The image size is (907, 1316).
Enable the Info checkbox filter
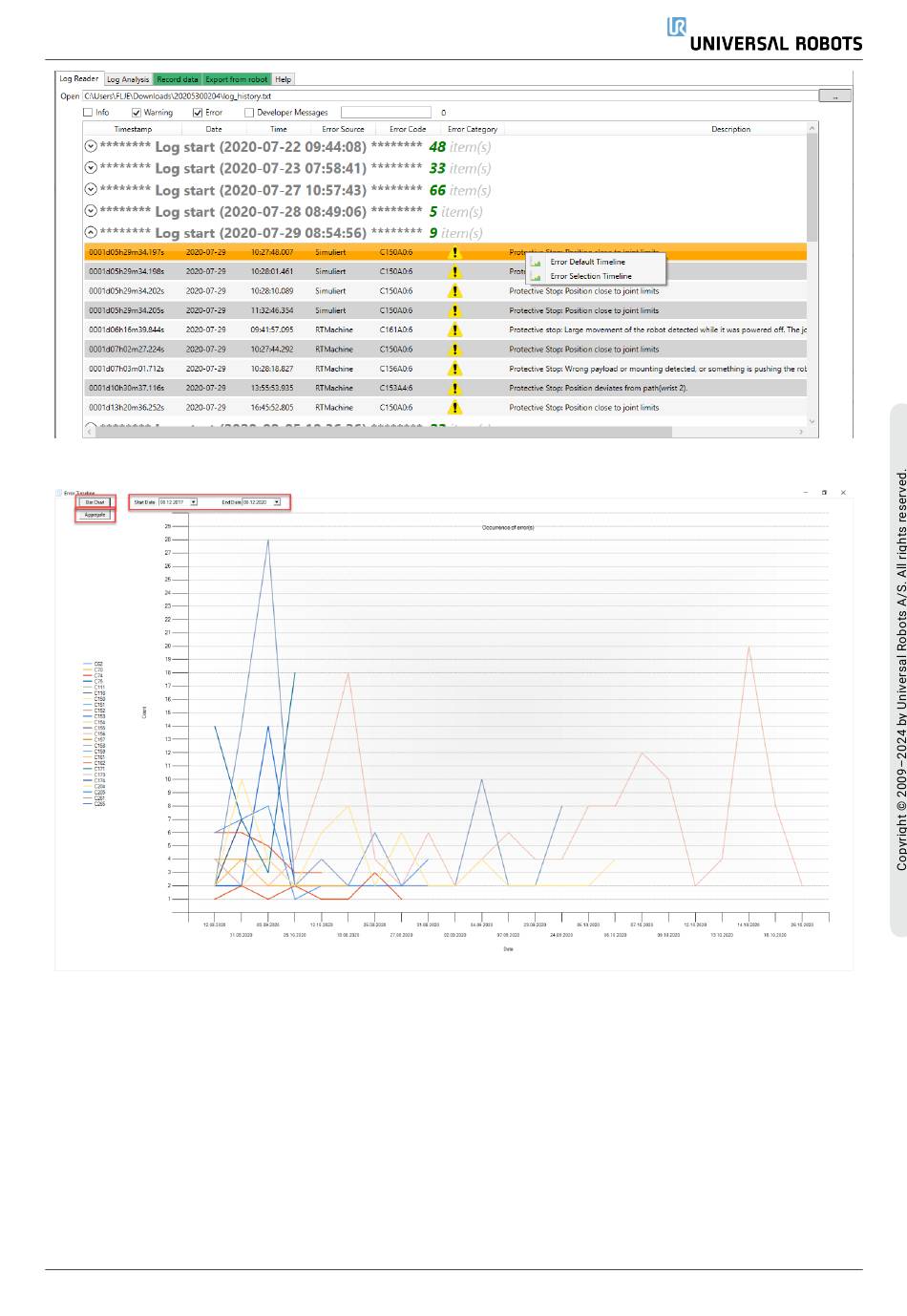tap(88, 113)
